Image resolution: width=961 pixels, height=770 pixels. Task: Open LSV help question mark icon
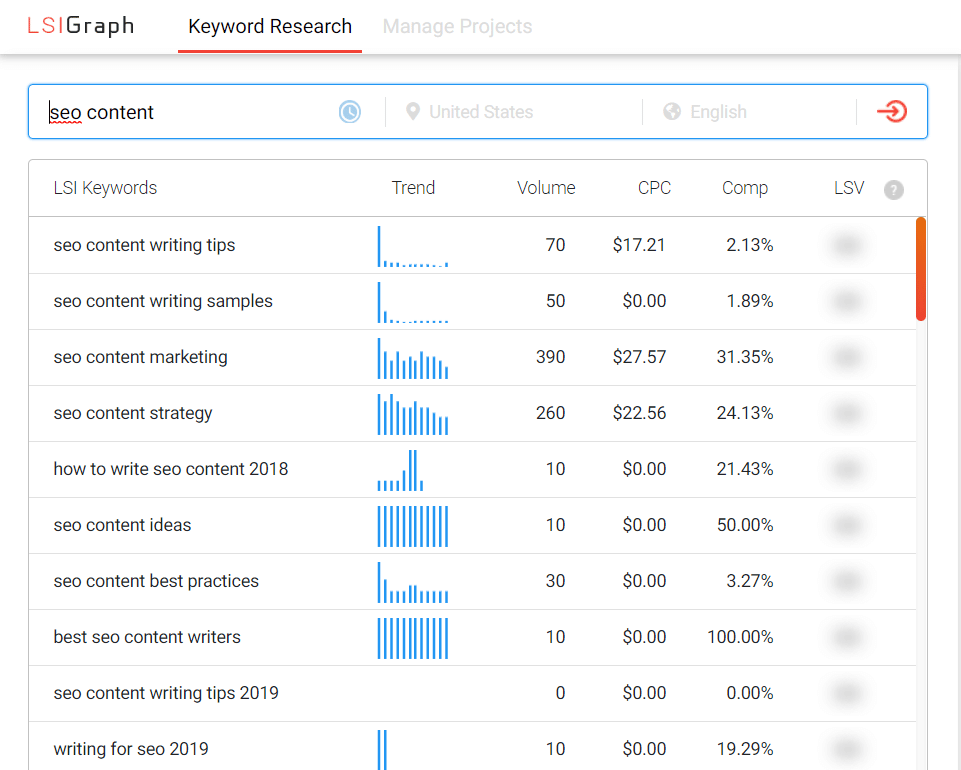click(x=894, y=190)
